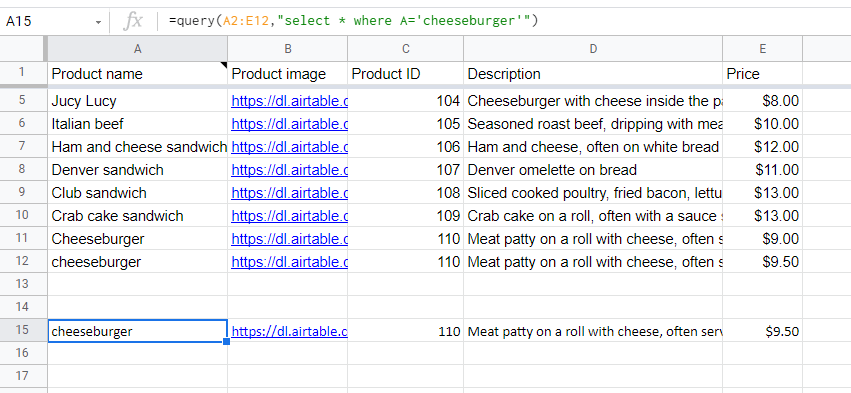851x393 pixels.
Task: Select row 15 header
Action: (22, 330)
